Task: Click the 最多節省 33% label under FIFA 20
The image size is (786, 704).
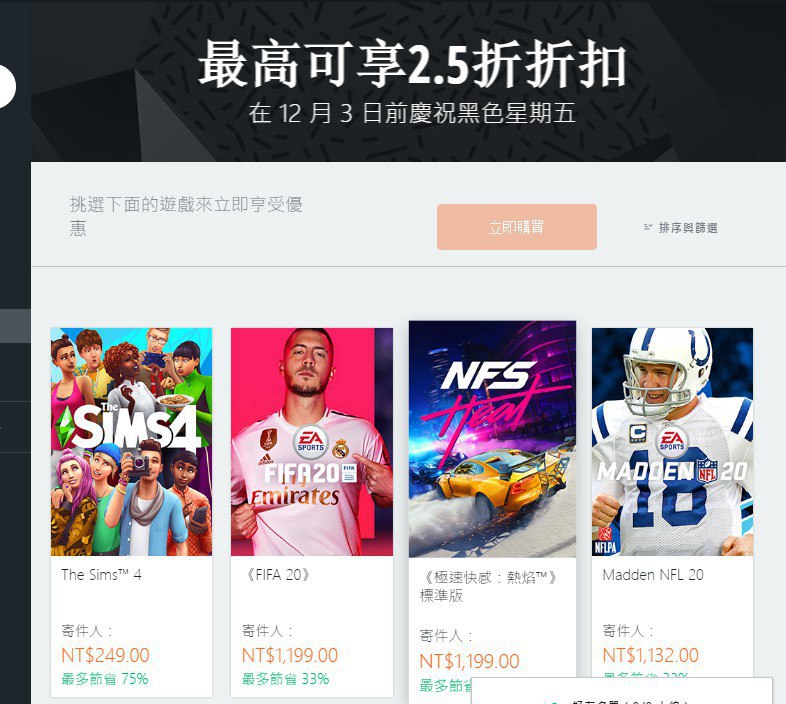Action: 285,679
